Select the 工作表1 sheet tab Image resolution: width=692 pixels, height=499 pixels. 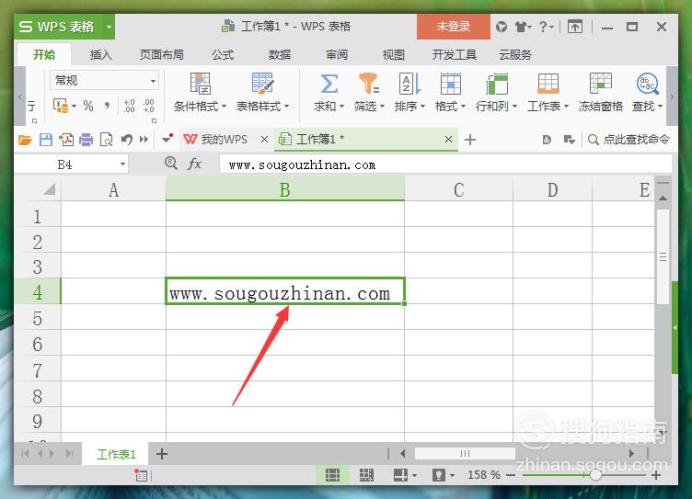click(x=116, y=454)
